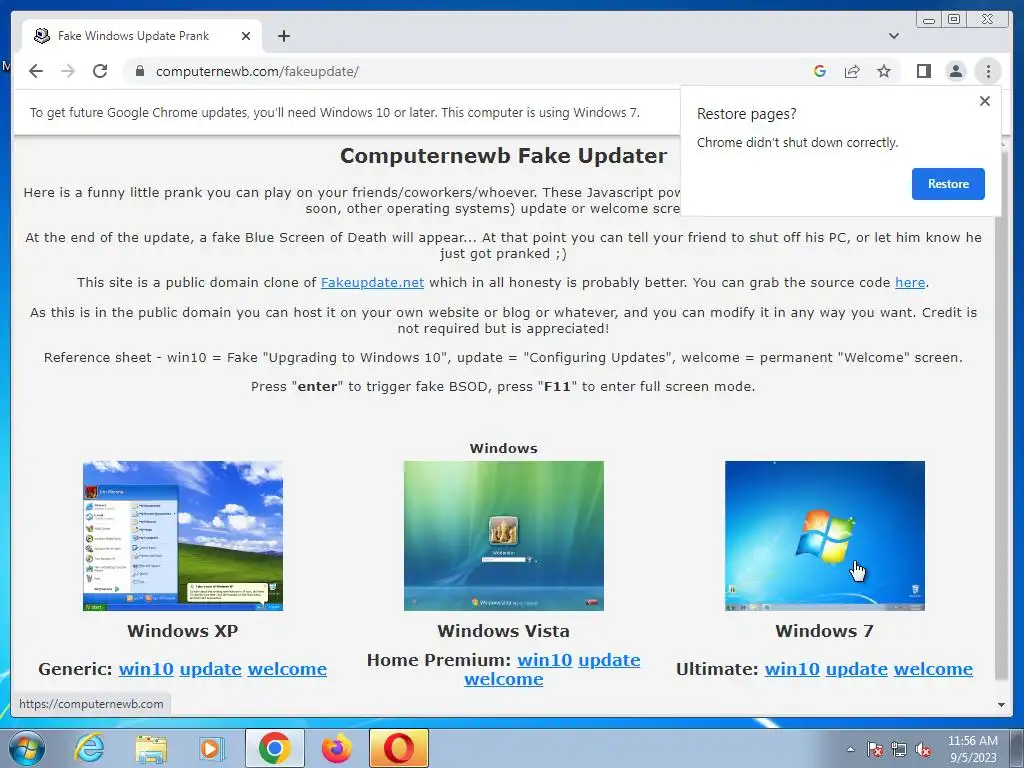Go back to the previous page
Screen dimensions: 1024x768
pyautogui.click(x=36, y=71)
